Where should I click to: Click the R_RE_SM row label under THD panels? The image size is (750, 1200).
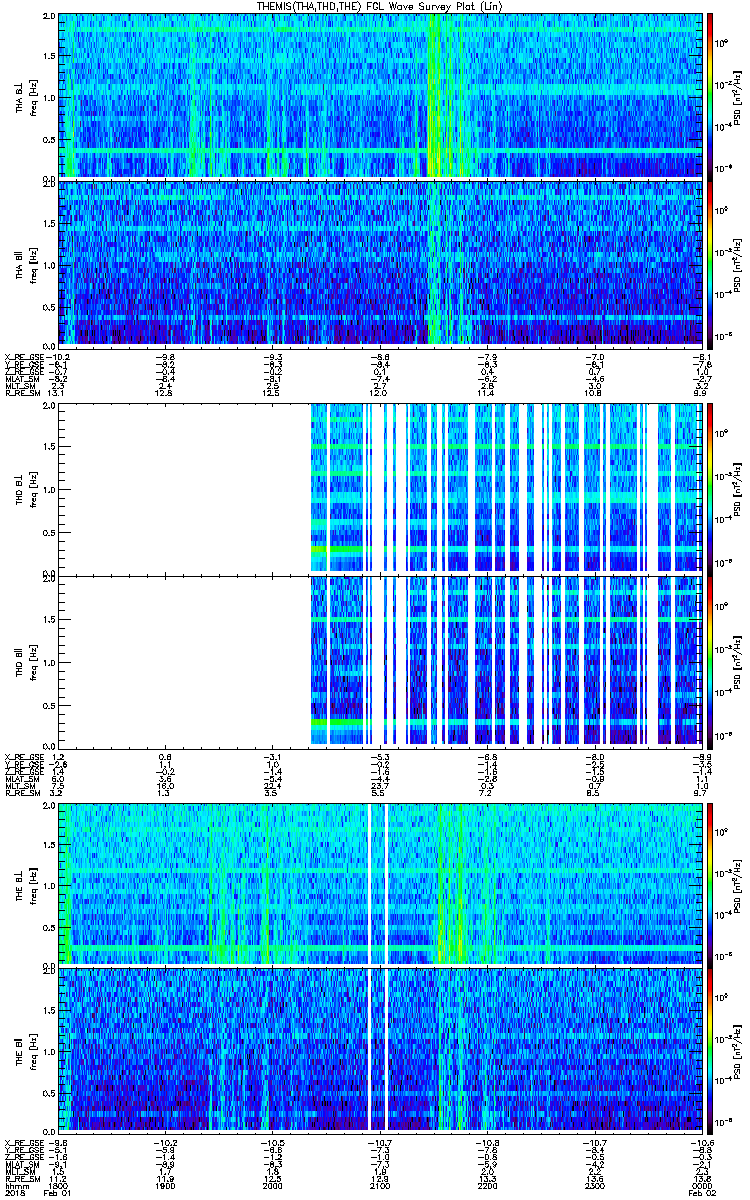coord(22,793)
